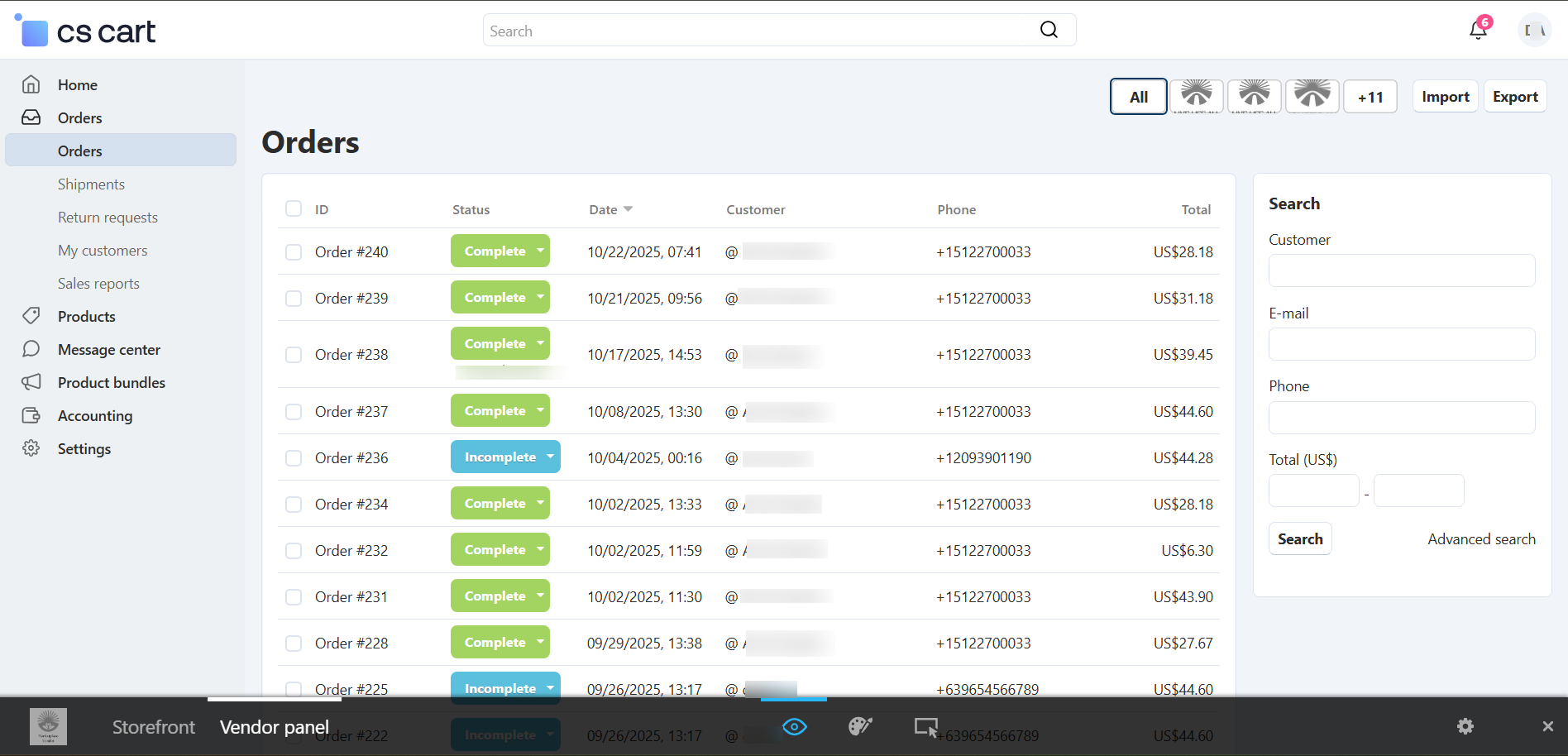Click the eye preview icon in bottom bar
This screenshot has height=756, width=1568.
pyautogui.click(x=794, y=726)
